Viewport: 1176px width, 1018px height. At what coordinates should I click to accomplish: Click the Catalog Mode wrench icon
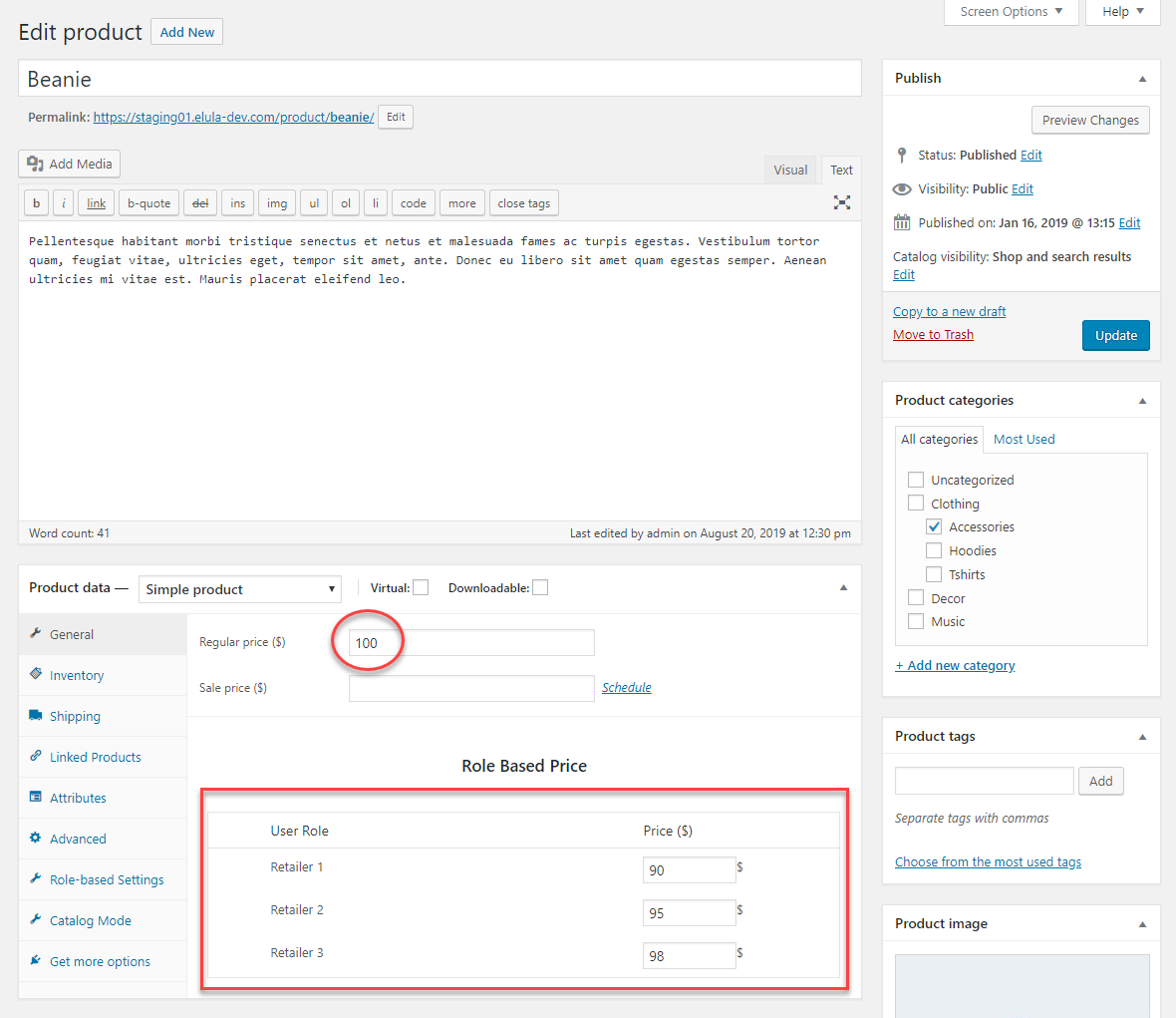coord(35,919)
